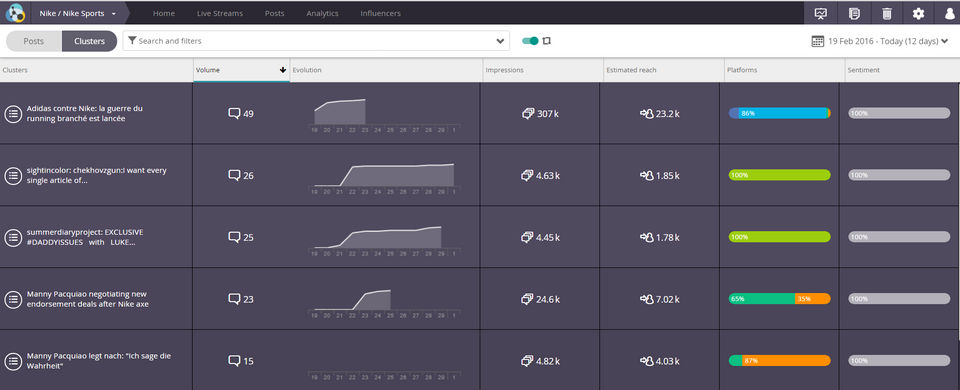This screenshot has width=960, height=390.
Task: Click the reach icon beside 4.03 k
Action: [647, 361]
